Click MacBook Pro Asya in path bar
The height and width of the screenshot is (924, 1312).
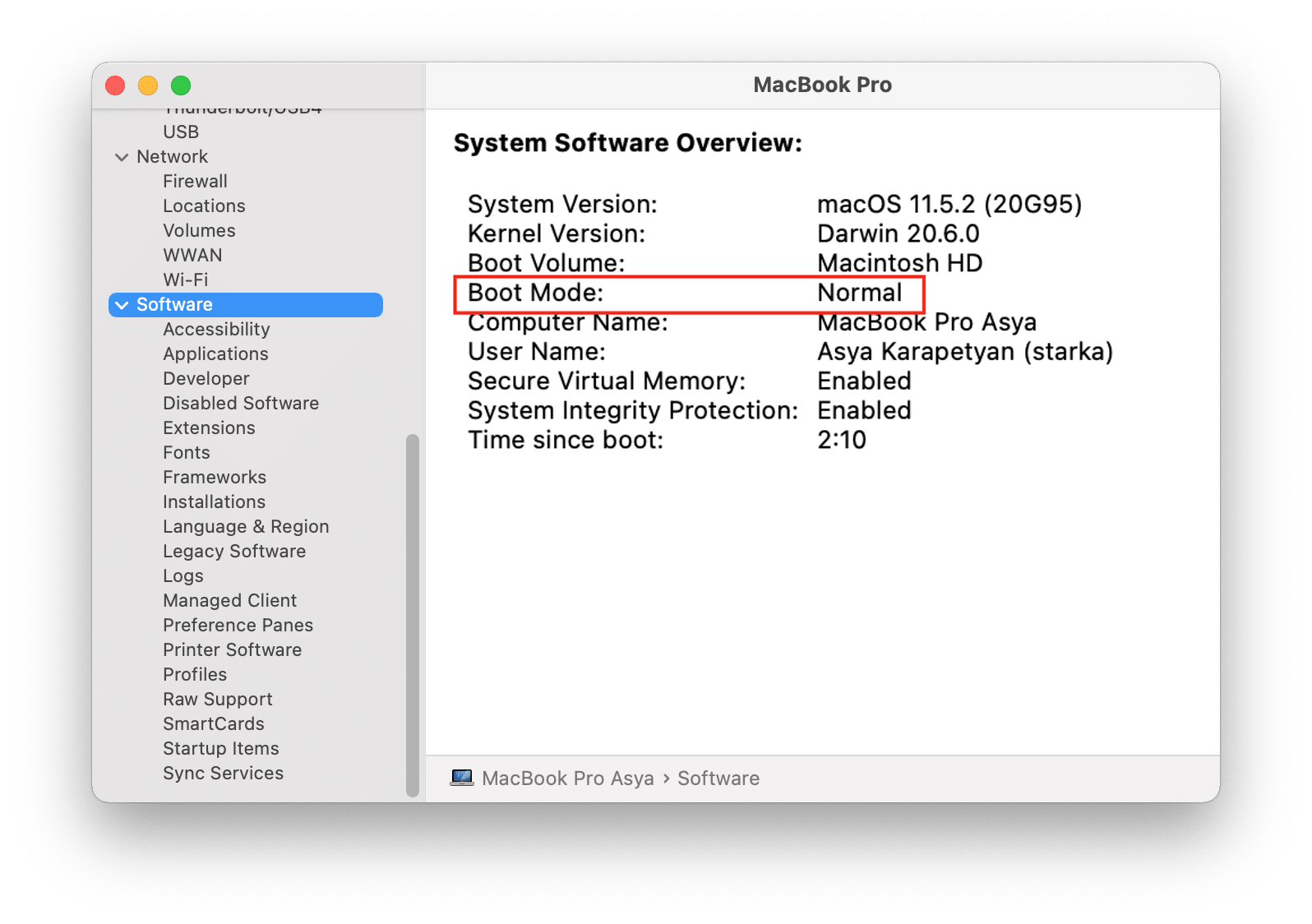(x=568, y=778)
